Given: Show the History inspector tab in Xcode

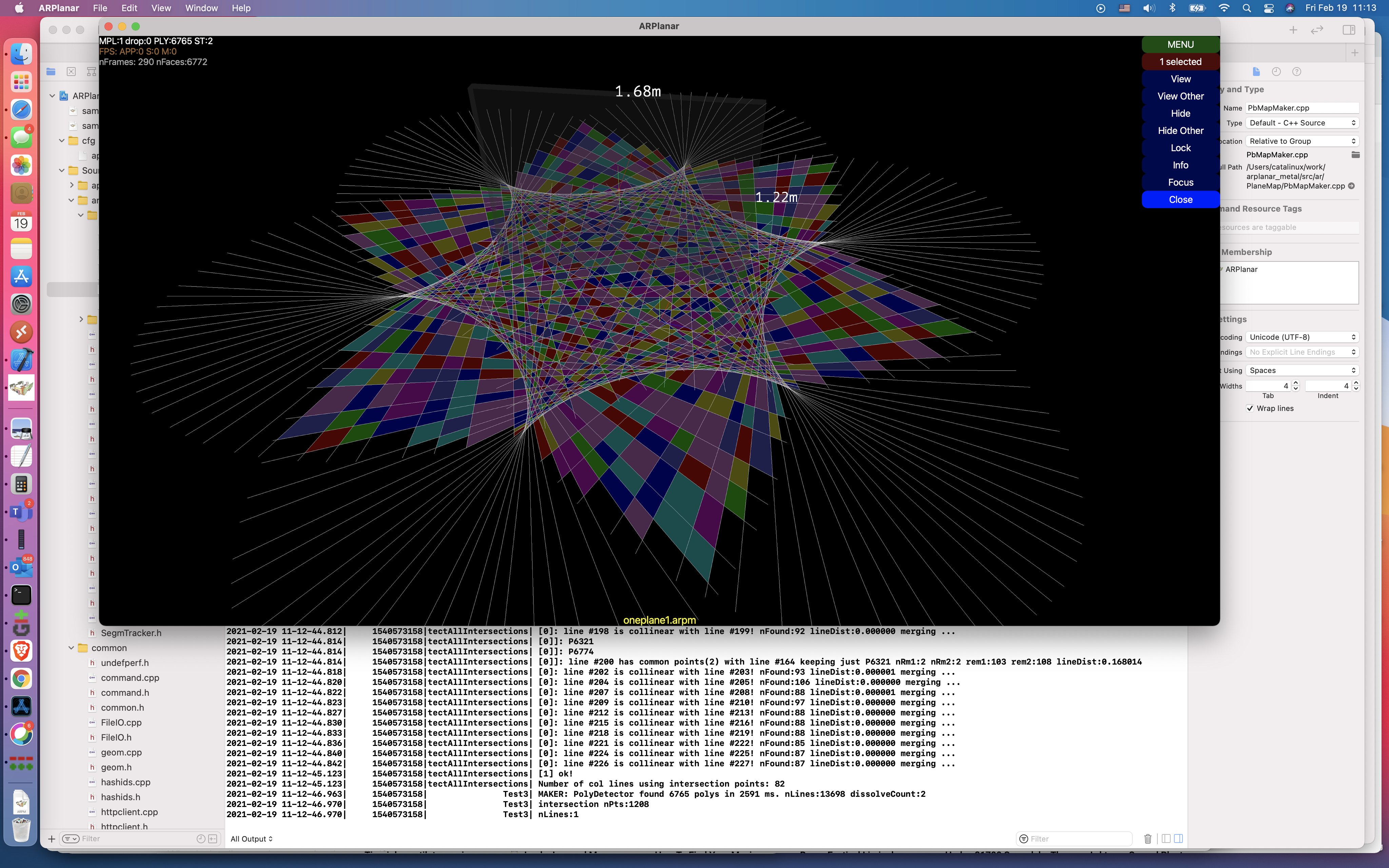Looking at the screenshot, I should coord(1276,71).
